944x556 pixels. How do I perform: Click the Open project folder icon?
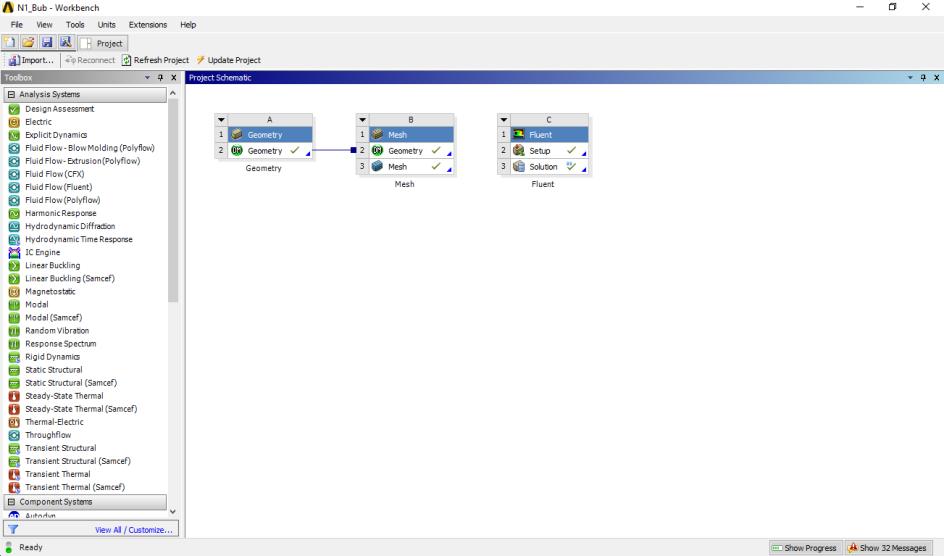click(x=28, y=43)
